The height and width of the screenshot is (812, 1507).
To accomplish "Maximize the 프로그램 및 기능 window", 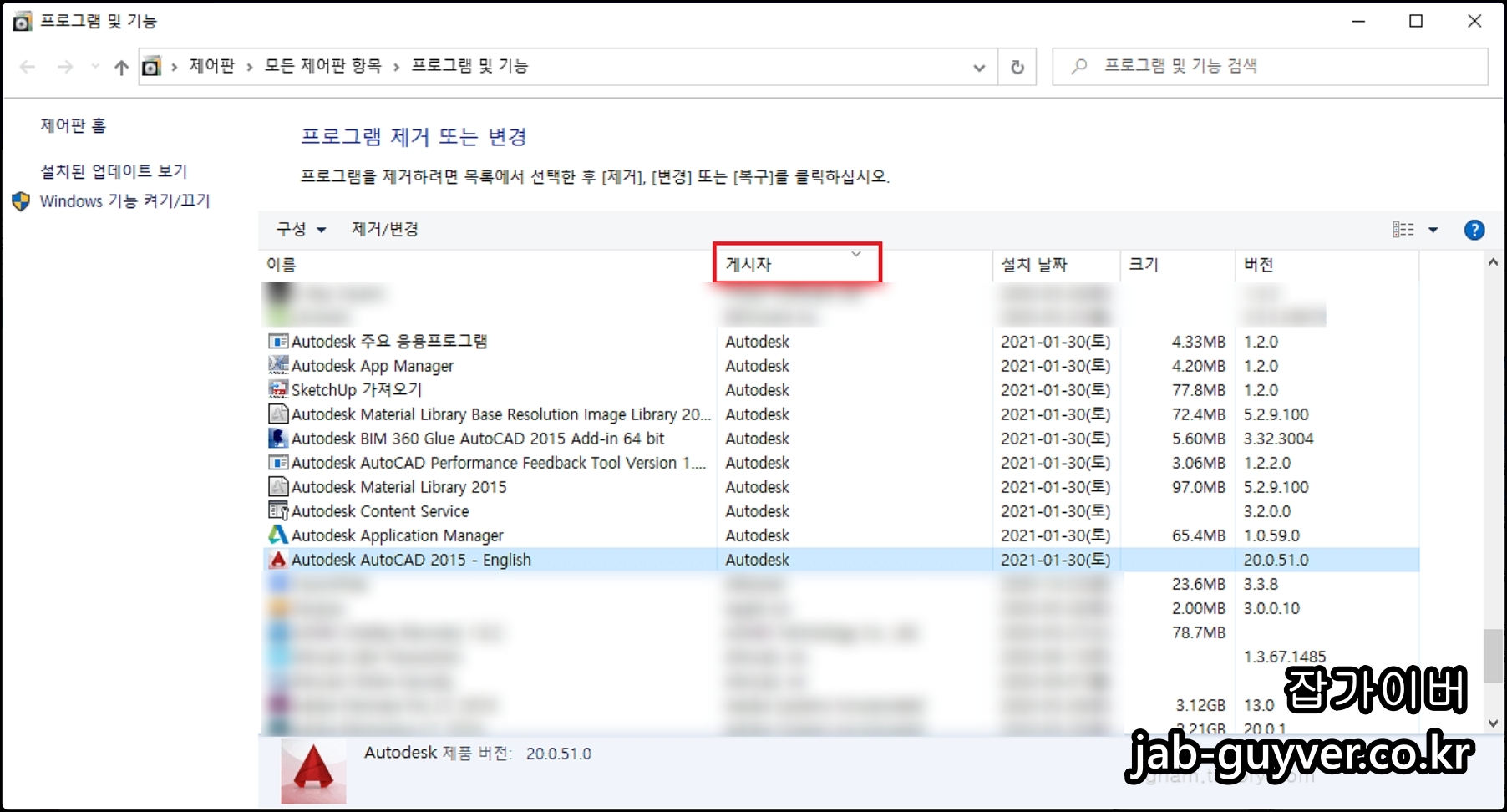I will point(1416,21).
